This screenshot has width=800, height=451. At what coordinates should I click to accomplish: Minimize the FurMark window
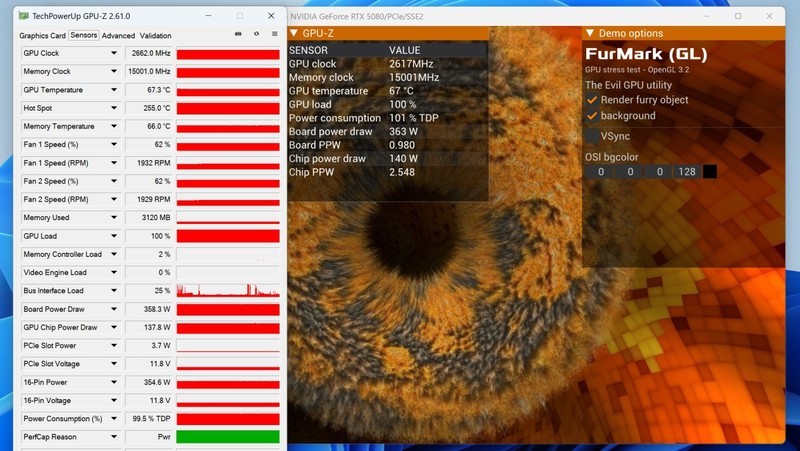coord(707,16)
